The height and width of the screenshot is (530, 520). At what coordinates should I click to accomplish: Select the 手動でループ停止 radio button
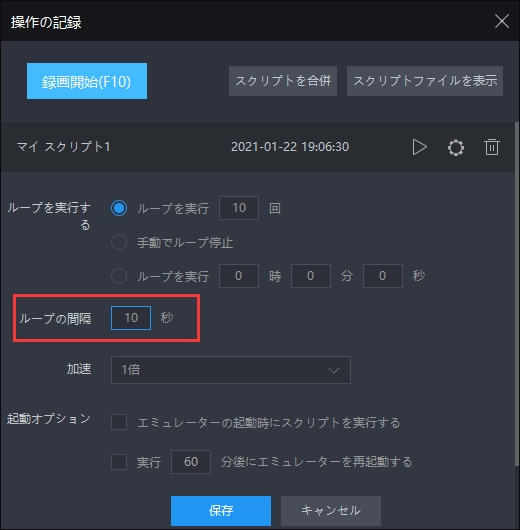tap(119, 242)
